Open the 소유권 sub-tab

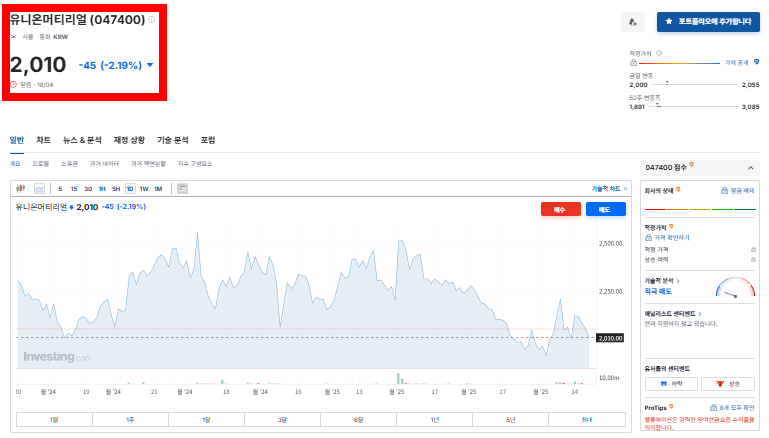[x=69, y=164]
